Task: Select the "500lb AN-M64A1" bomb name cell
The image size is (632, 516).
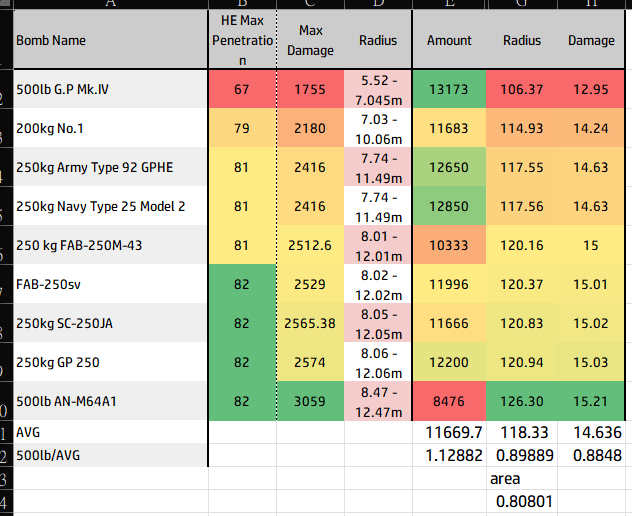Action: point(110,401)
